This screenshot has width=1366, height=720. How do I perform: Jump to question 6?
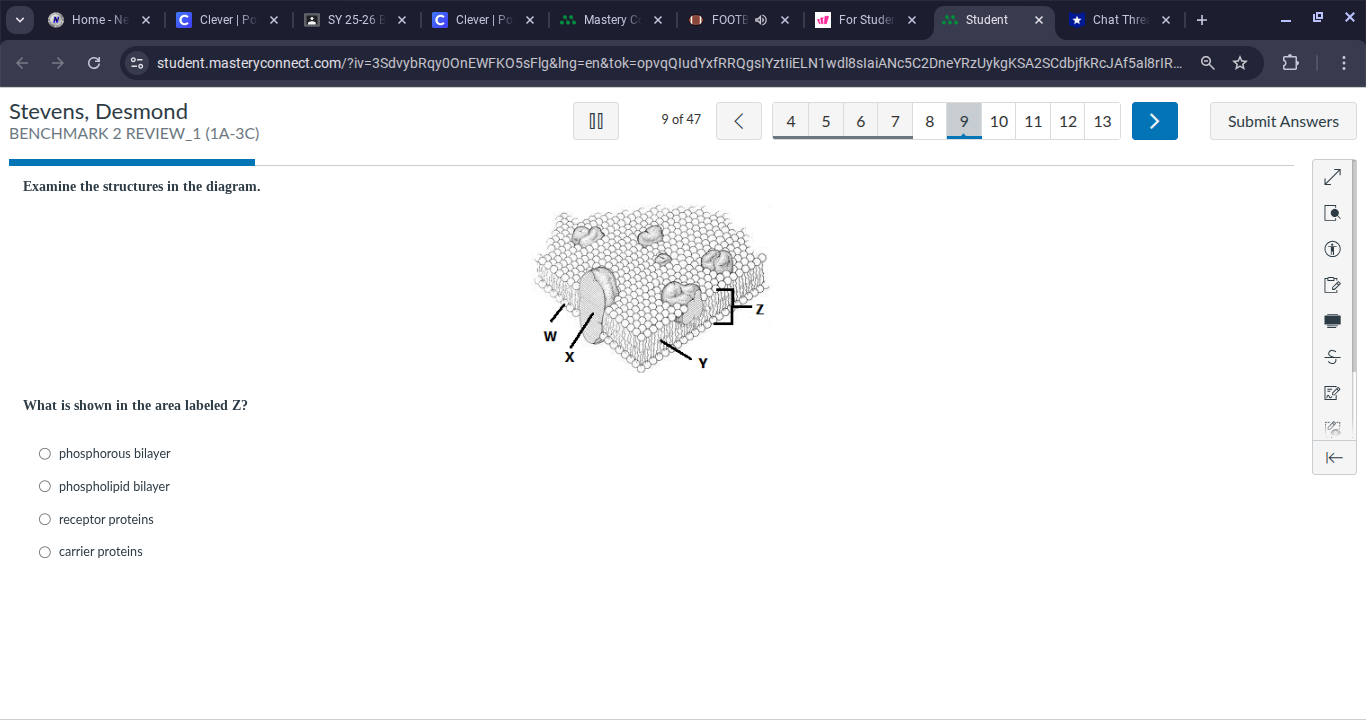click(860, 121)
